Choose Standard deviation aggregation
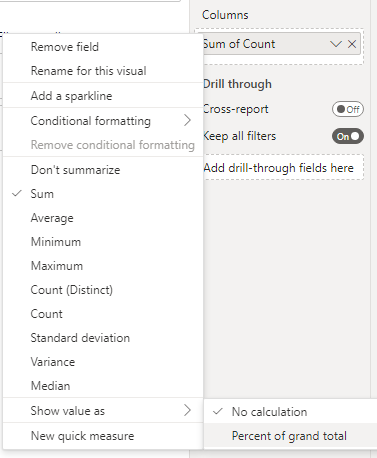 pos(103,338)
